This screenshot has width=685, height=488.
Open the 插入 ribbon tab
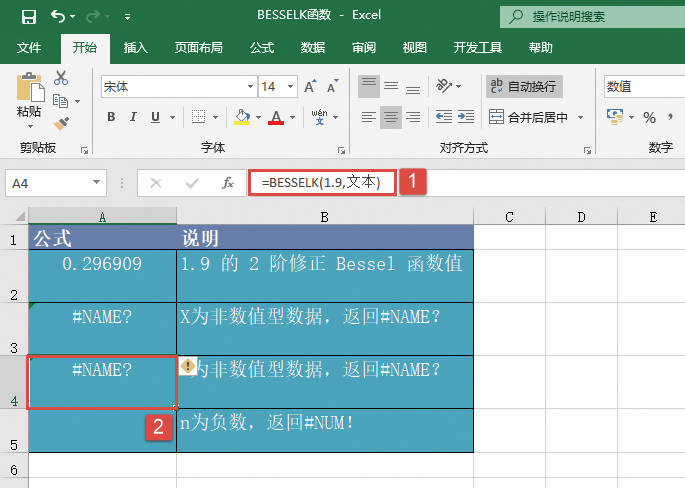[x=135, y=48]
